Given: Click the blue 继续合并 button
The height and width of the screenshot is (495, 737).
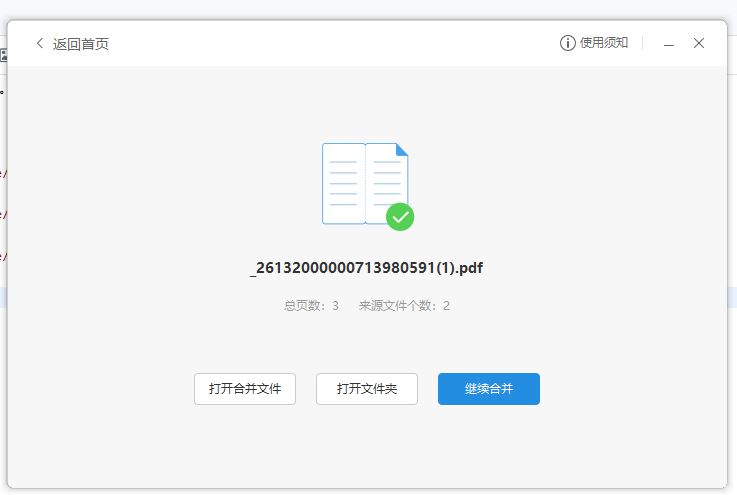Looking at the screenshot, I should 489,389.
